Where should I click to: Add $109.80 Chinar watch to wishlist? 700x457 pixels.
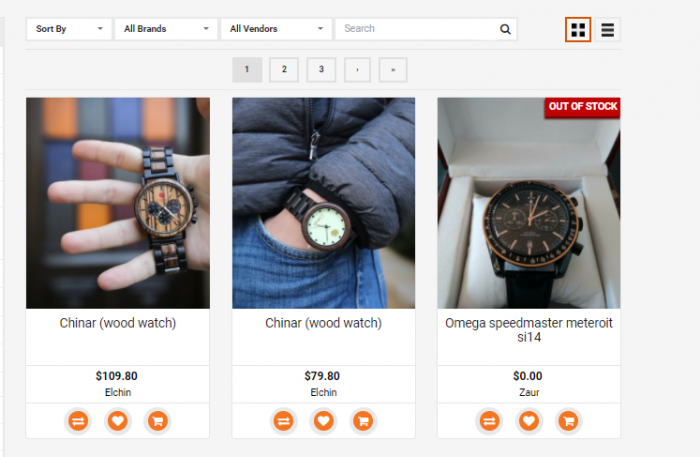click(117, 421)
